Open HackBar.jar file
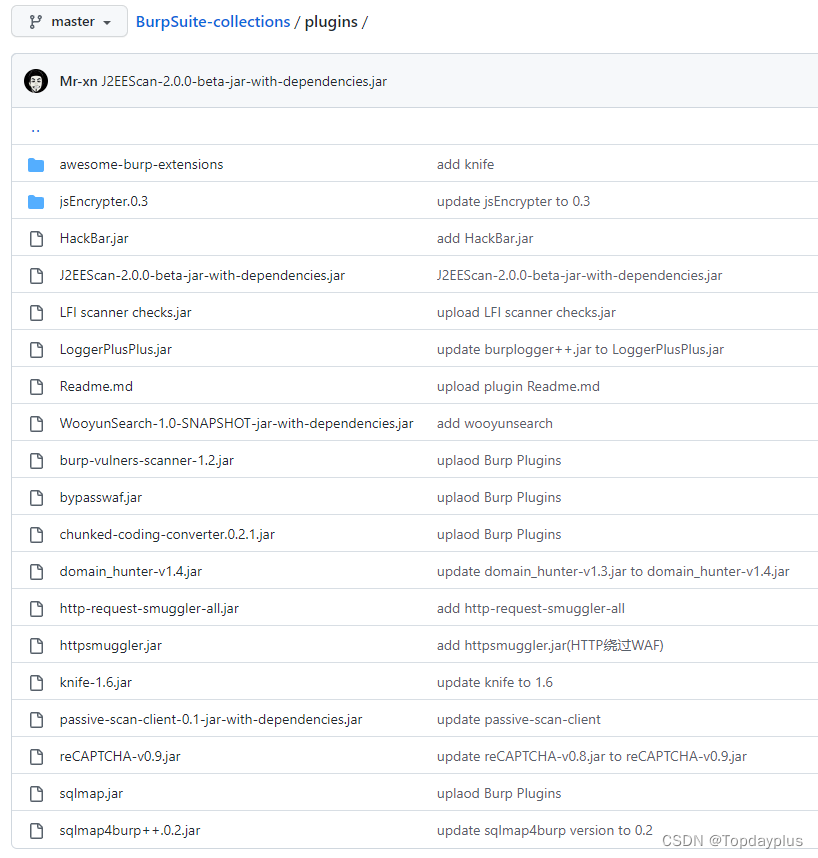This screenshot has width=818, height=858. (x=94, y=238)
